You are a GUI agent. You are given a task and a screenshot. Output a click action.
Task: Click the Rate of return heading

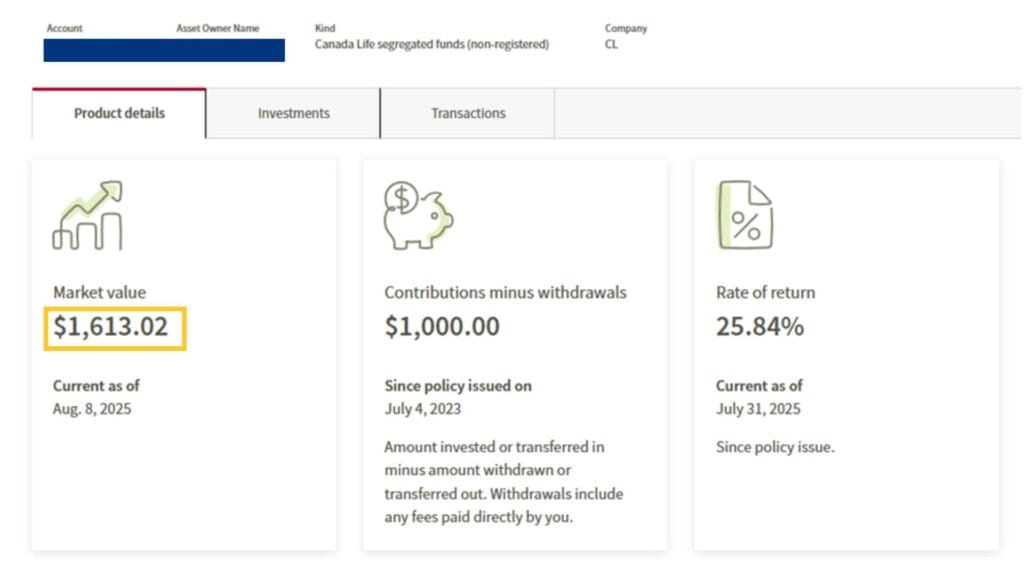pos(765,293)
